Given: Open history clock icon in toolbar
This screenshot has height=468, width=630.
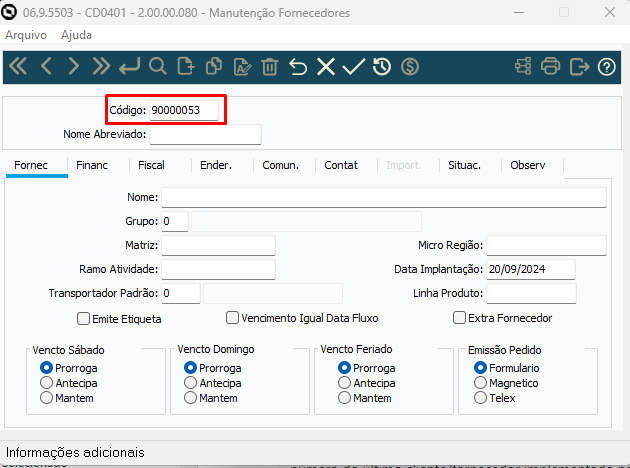Looking at the screenshot, I should point(382,66).
